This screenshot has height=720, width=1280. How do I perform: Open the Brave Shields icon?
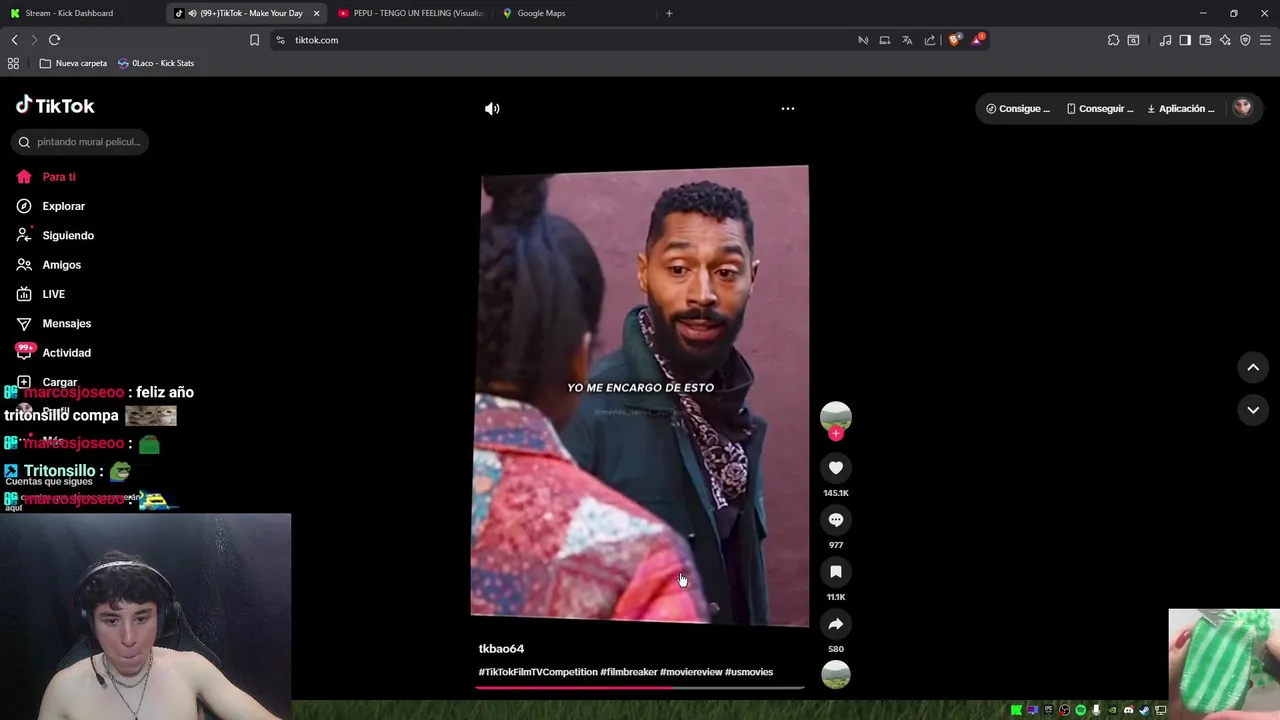(x=955, y=40)
